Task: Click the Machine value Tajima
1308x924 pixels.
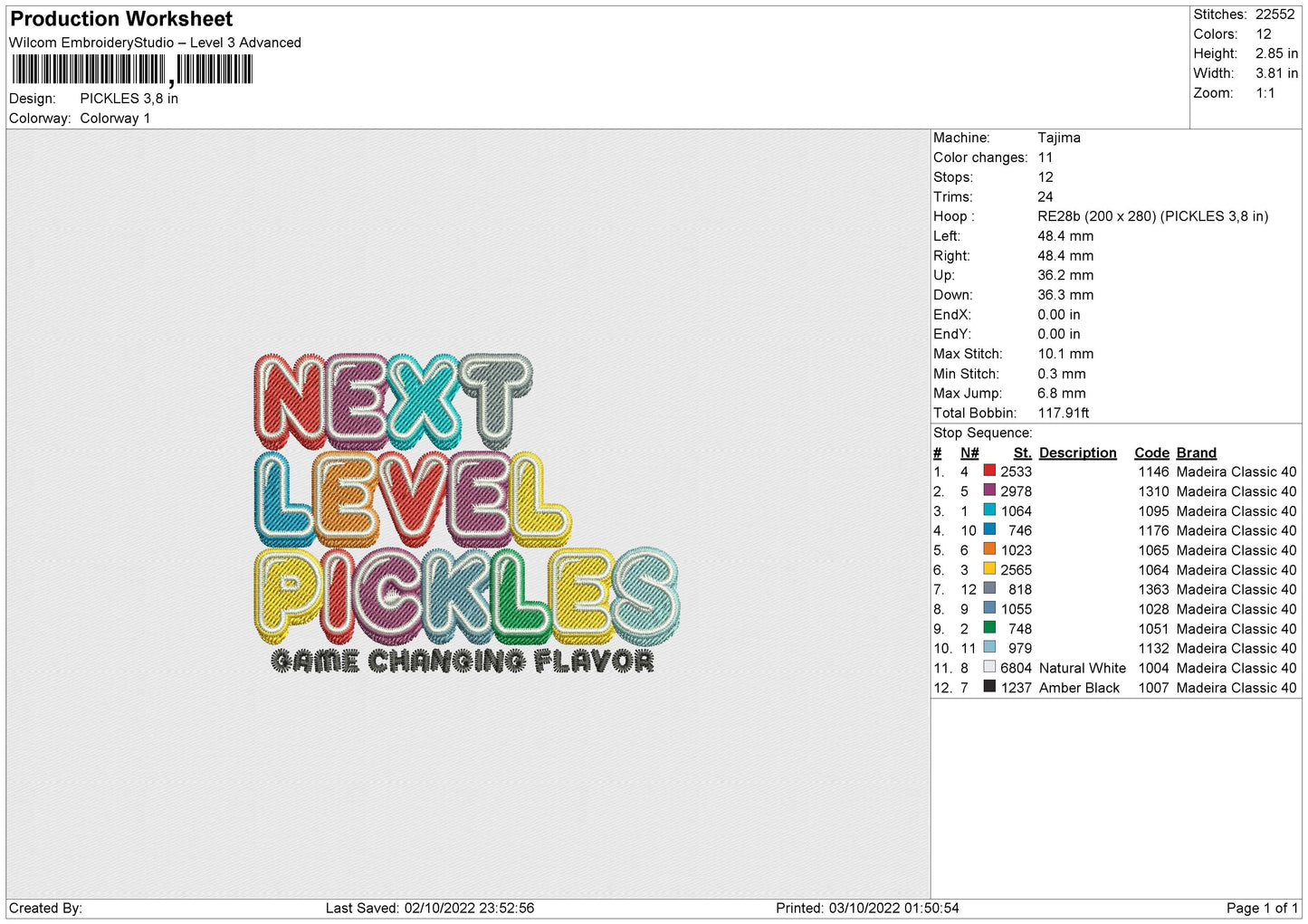Action: tap(1059, 138)
